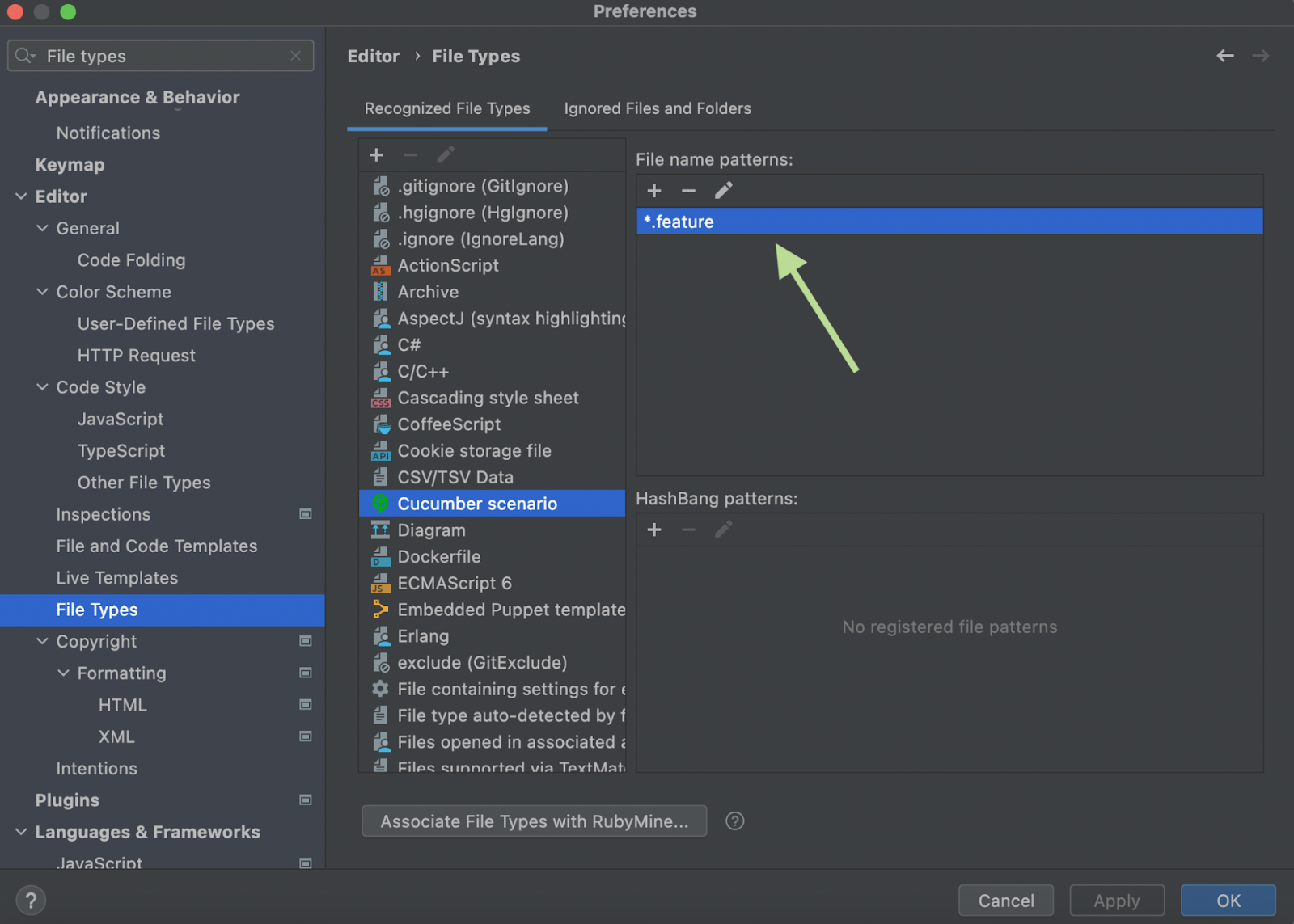
Task: Collapse the Color Scheme subsection
Action: (x=42, y=292)
